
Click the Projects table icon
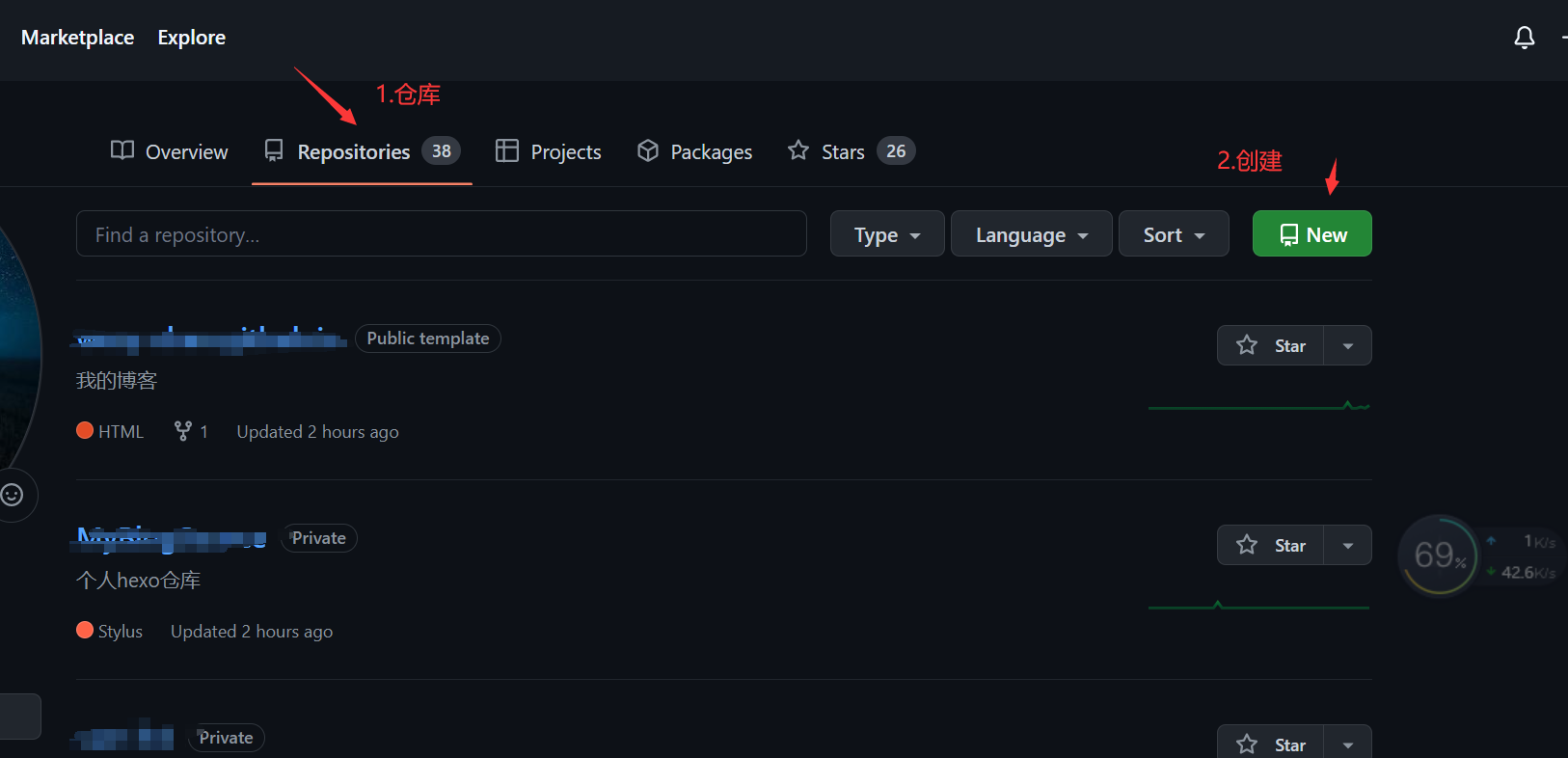click(x=507, y=150)
